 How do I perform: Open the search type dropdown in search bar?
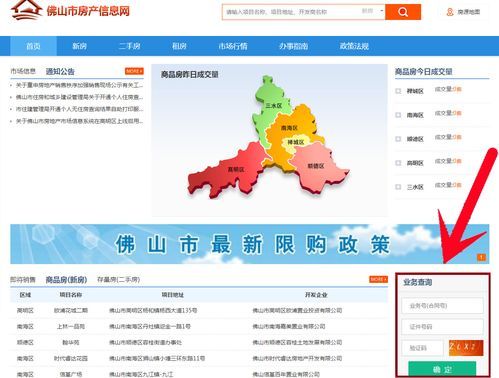click(373, 11)
